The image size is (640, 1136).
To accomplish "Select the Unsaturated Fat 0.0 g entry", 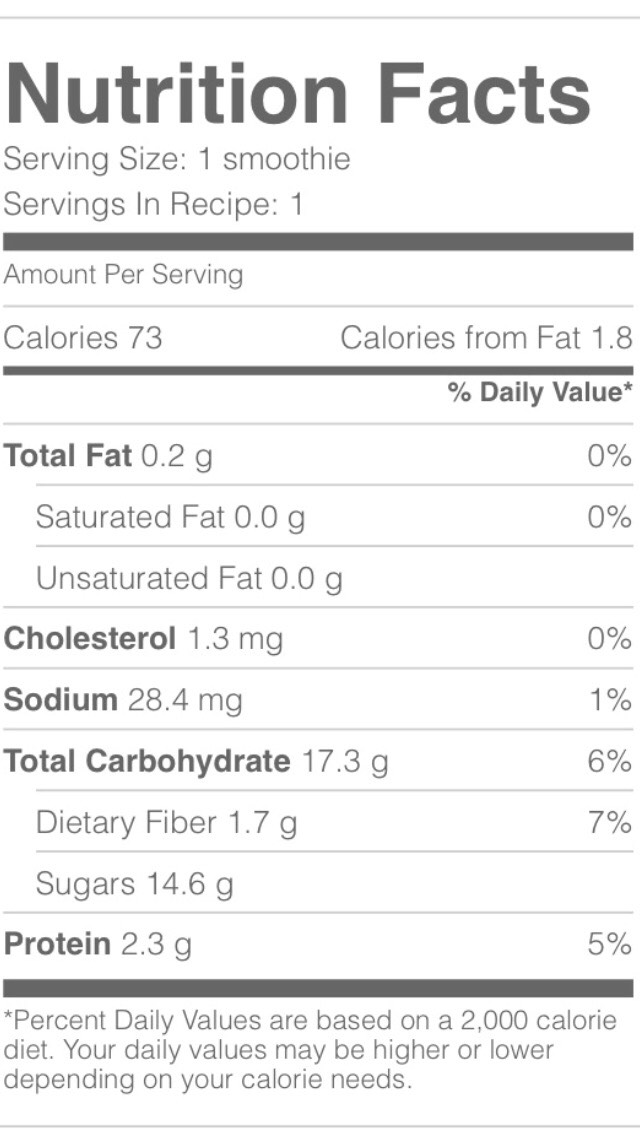I will pos(189,579).
